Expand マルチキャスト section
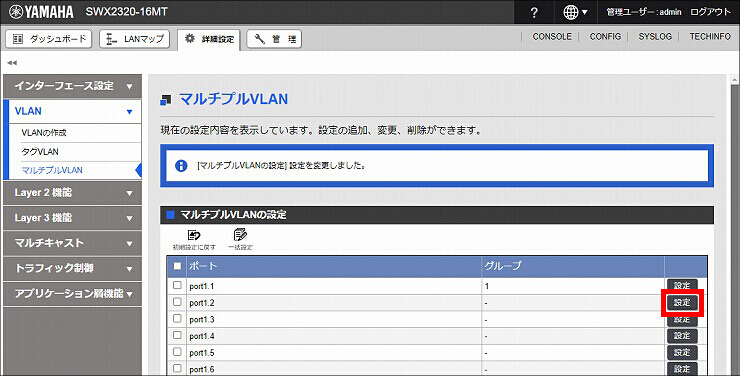740x376 pixels. pyautogui.click(x=72, y=243)
